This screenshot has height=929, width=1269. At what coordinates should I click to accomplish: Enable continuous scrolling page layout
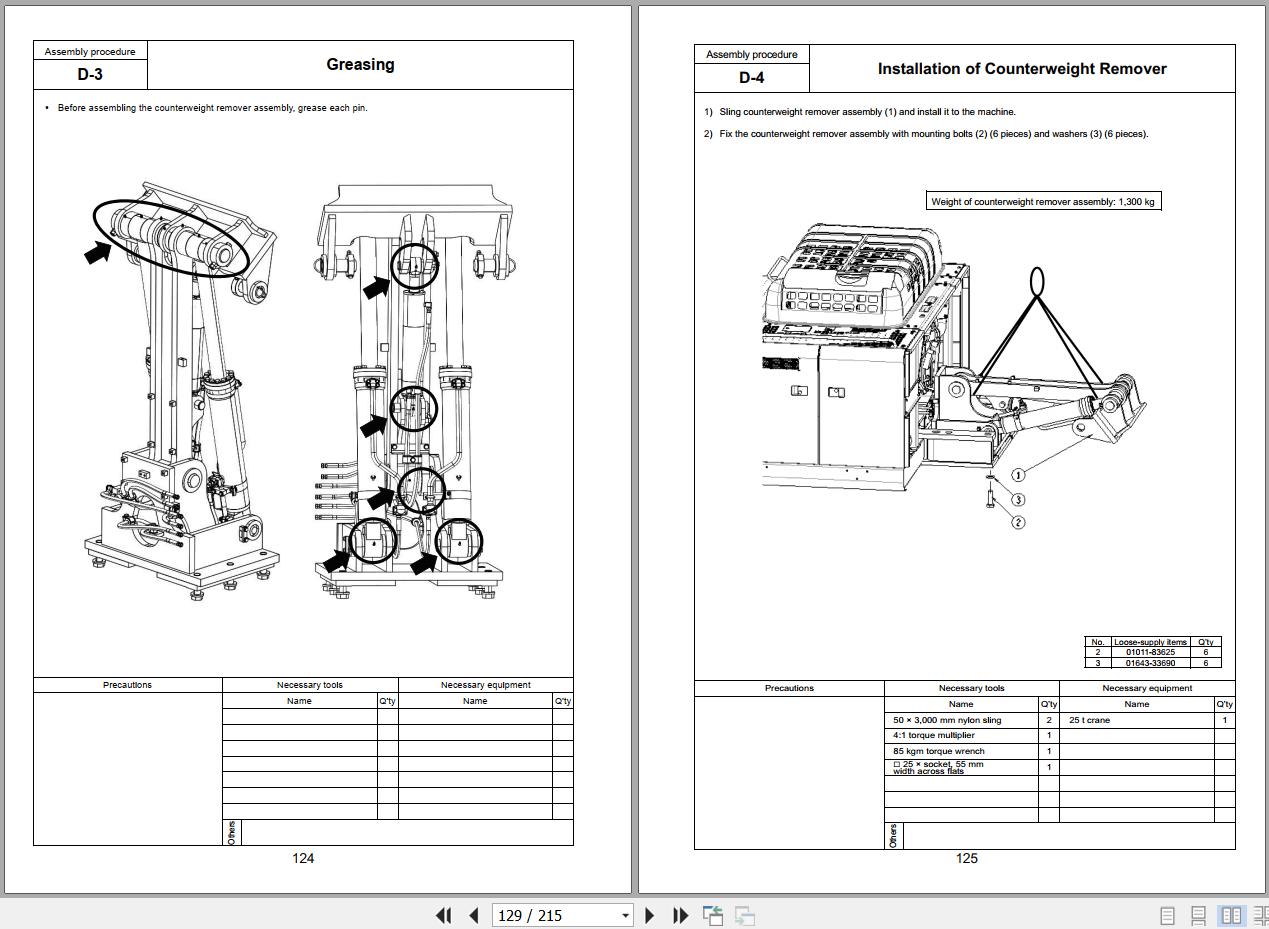pyautogui.click(x=1198, y=915)
